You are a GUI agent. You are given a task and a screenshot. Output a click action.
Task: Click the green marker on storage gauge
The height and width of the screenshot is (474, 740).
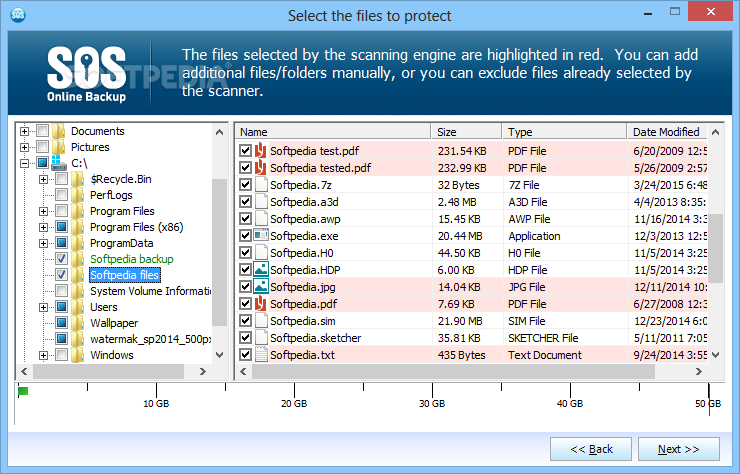pos(23,391)
